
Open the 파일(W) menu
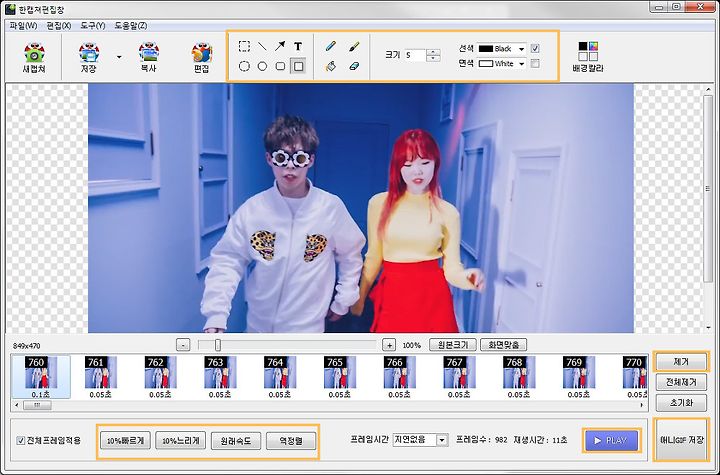click(x=23, y=26)
